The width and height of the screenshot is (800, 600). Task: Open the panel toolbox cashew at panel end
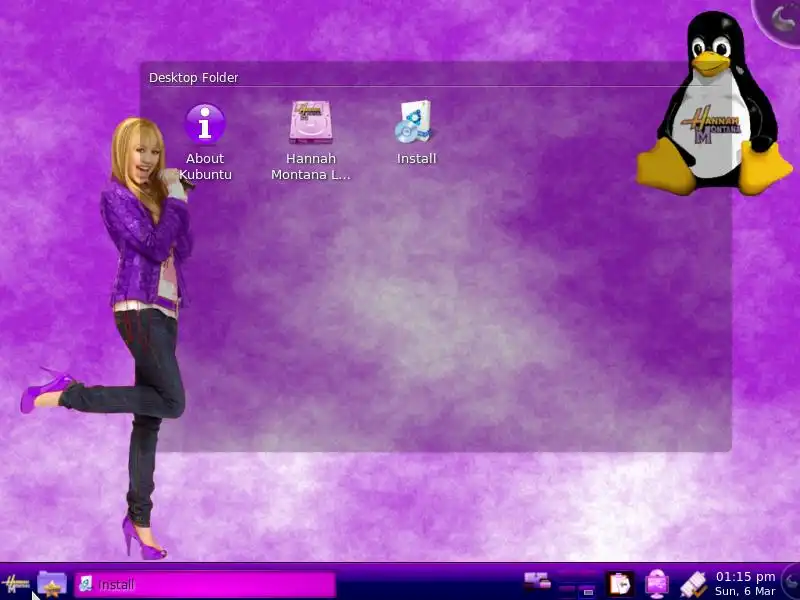click(x=792, y=582)
